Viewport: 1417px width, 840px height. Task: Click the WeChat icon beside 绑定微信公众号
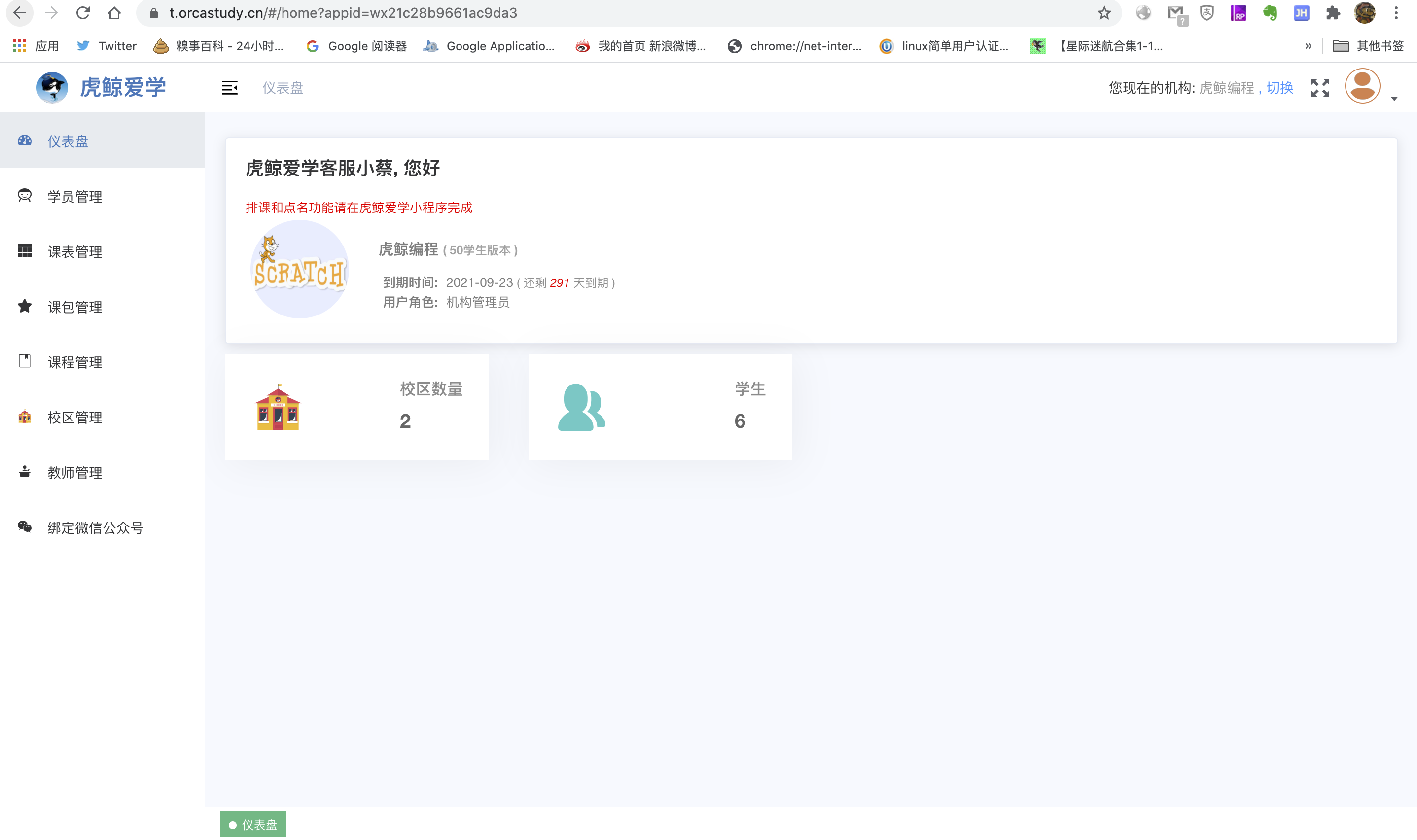click(x=24, y=526)
